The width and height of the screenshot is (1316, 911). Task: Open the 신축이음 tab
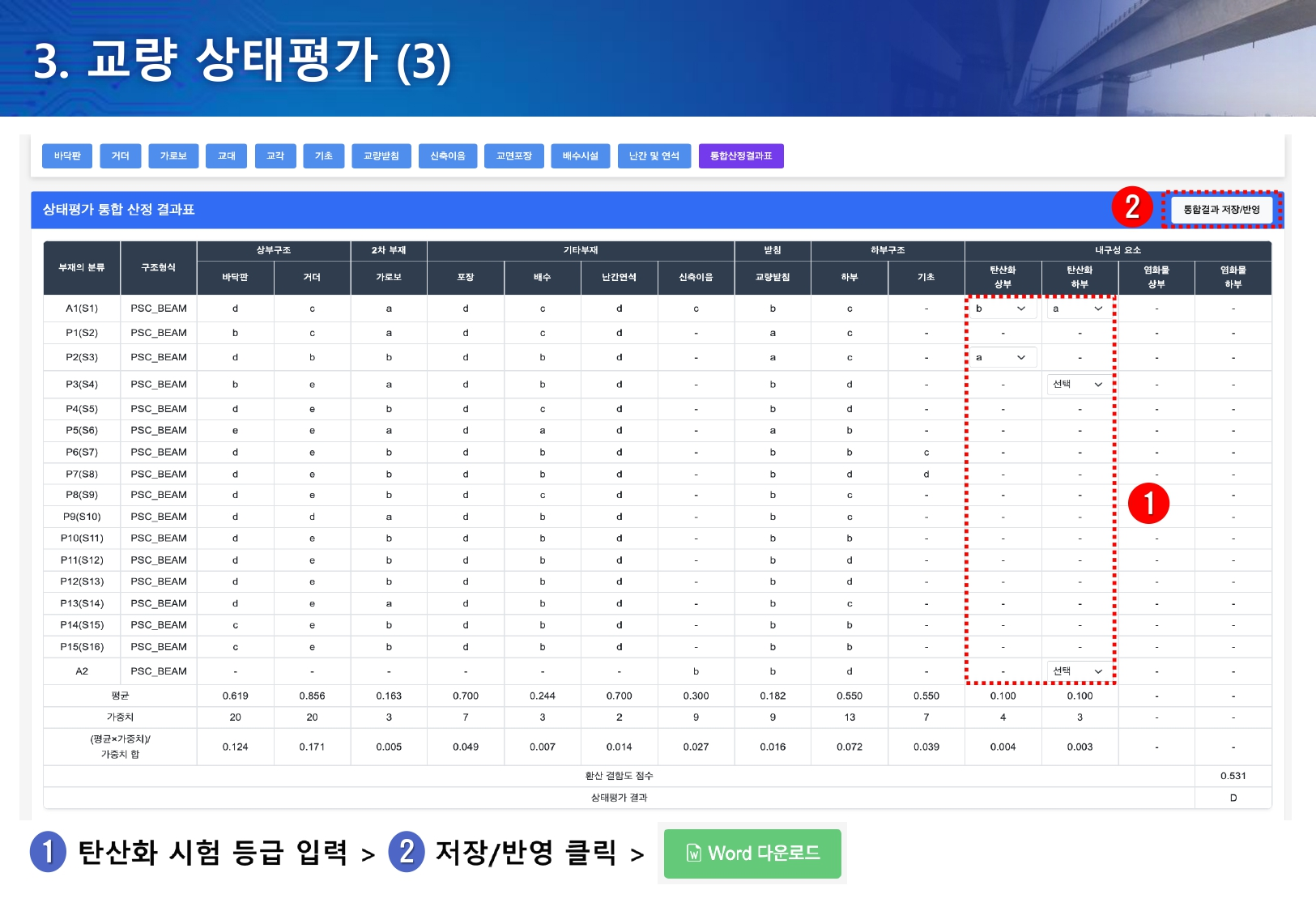click(448, 156)
